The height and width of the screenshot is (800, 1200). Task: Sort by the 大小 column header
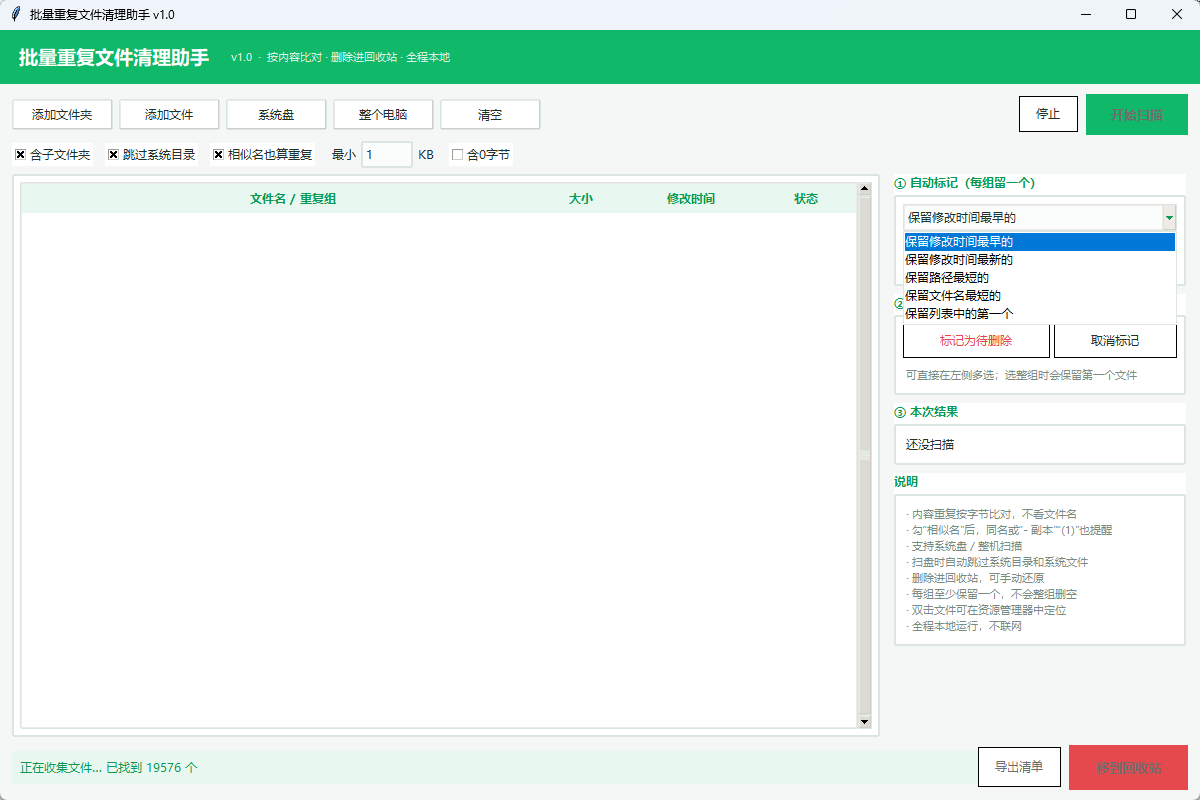tap(581, 199)
